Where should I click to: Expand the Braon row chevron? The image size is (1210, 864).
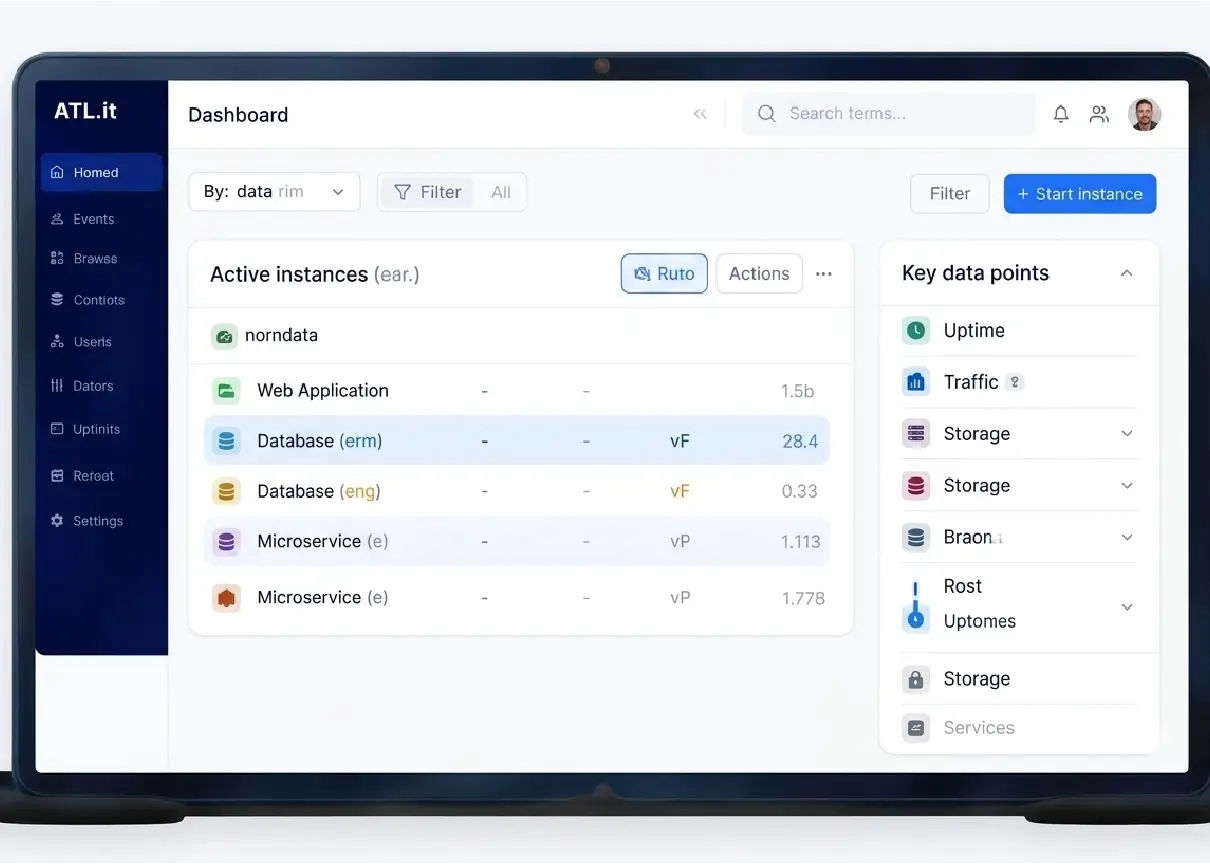tap(1127, 538)
